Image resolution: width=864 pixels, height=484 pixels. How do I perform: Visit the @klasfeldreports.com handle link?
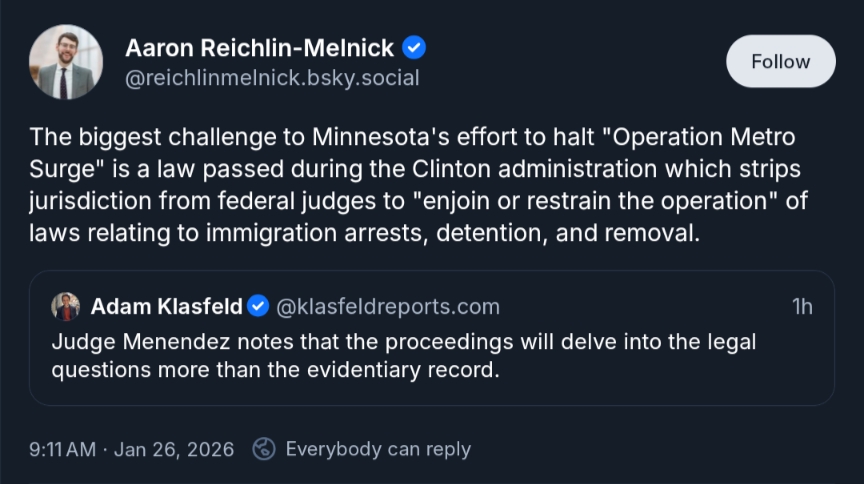coord(387,305)
